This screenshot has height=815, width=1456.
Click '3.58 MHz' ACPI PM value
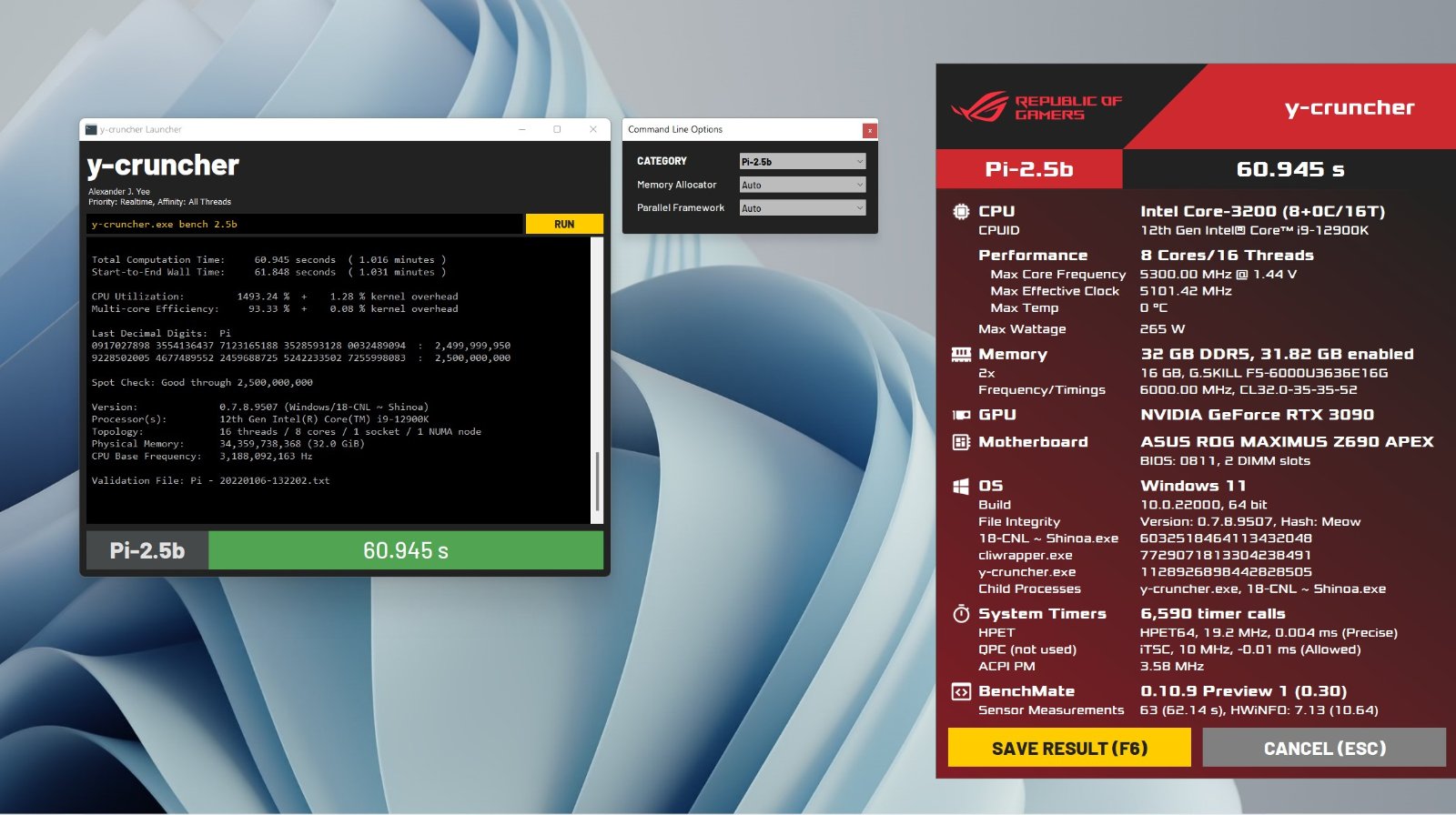[x=1171, y=666]
